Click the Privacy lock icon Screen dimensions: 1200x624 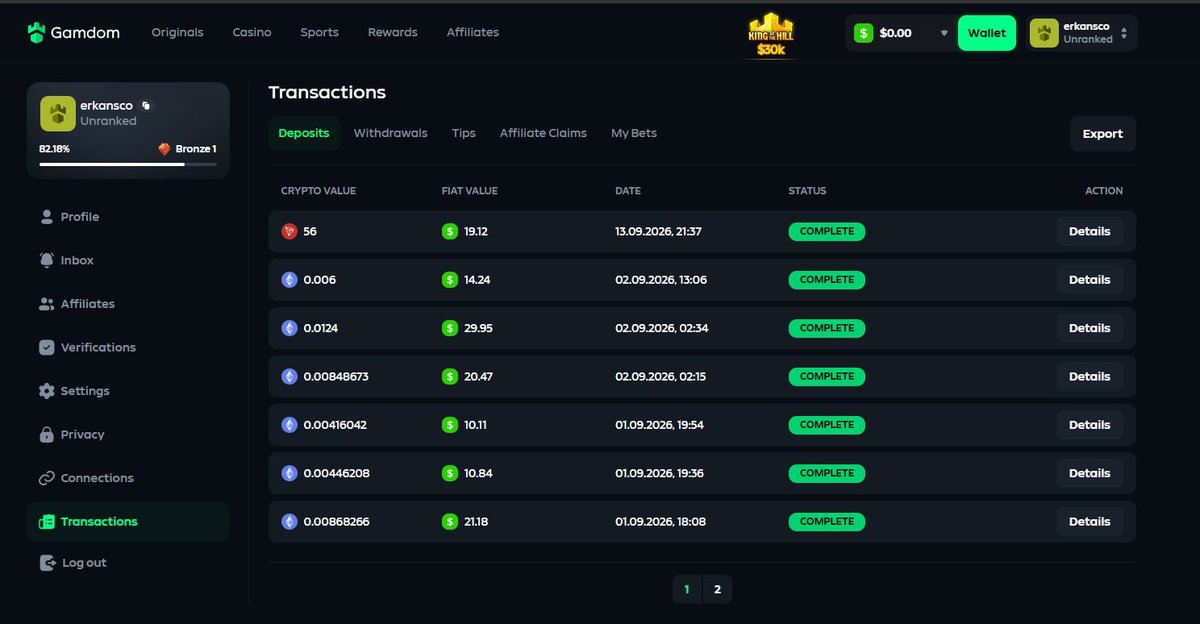pyautogui.click(x=46, y=434)
